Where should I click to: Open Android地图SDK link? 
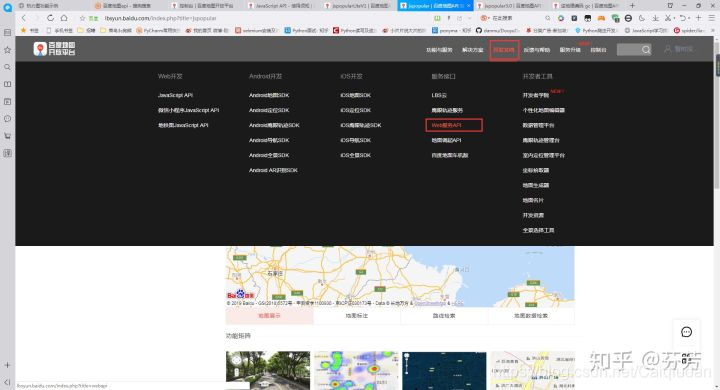pyautogui.click(x=269, y=95)
